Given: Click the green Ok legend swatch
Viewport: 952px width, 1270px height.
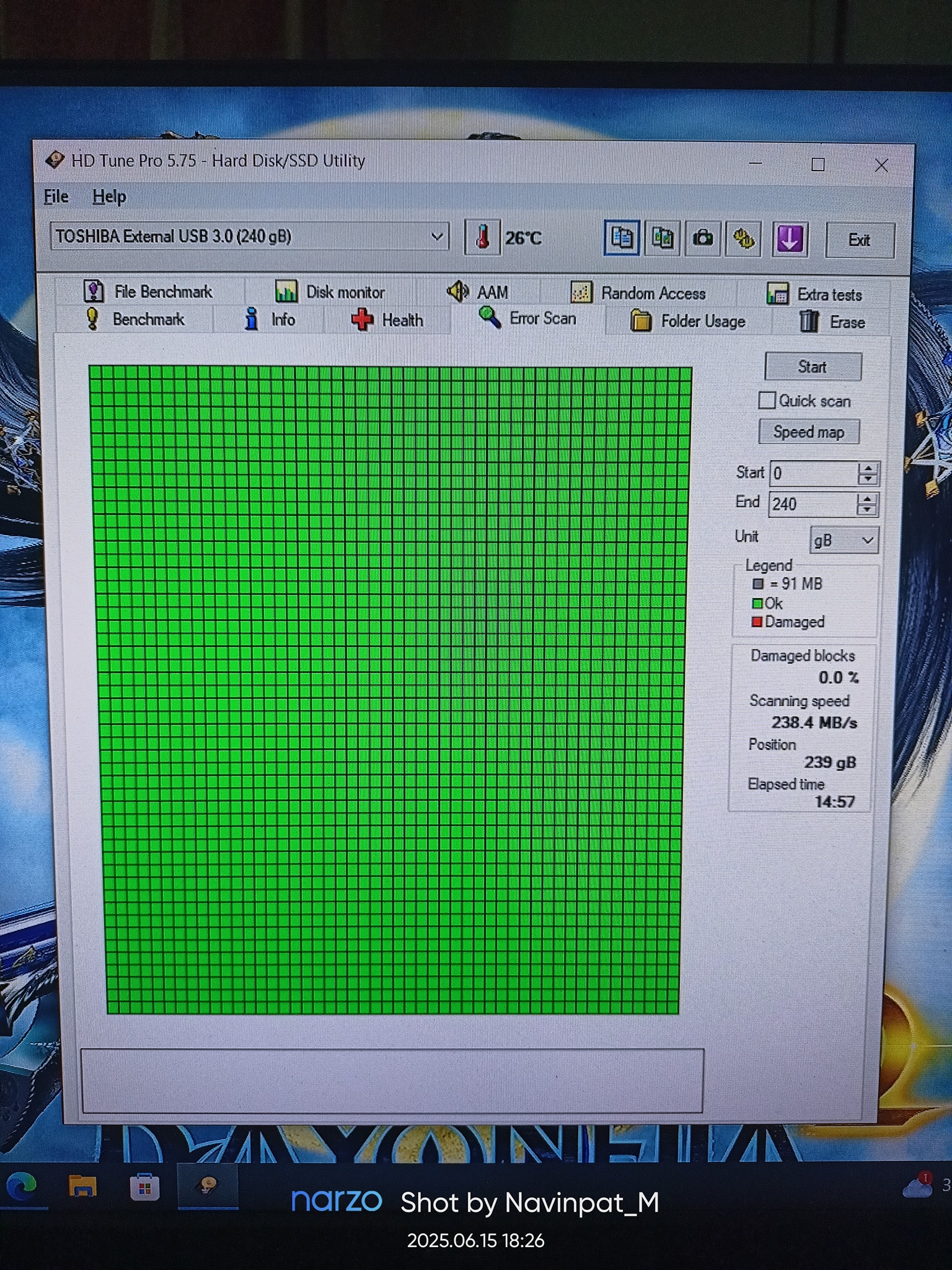Looking at the screenshot, I should [757, 603].
